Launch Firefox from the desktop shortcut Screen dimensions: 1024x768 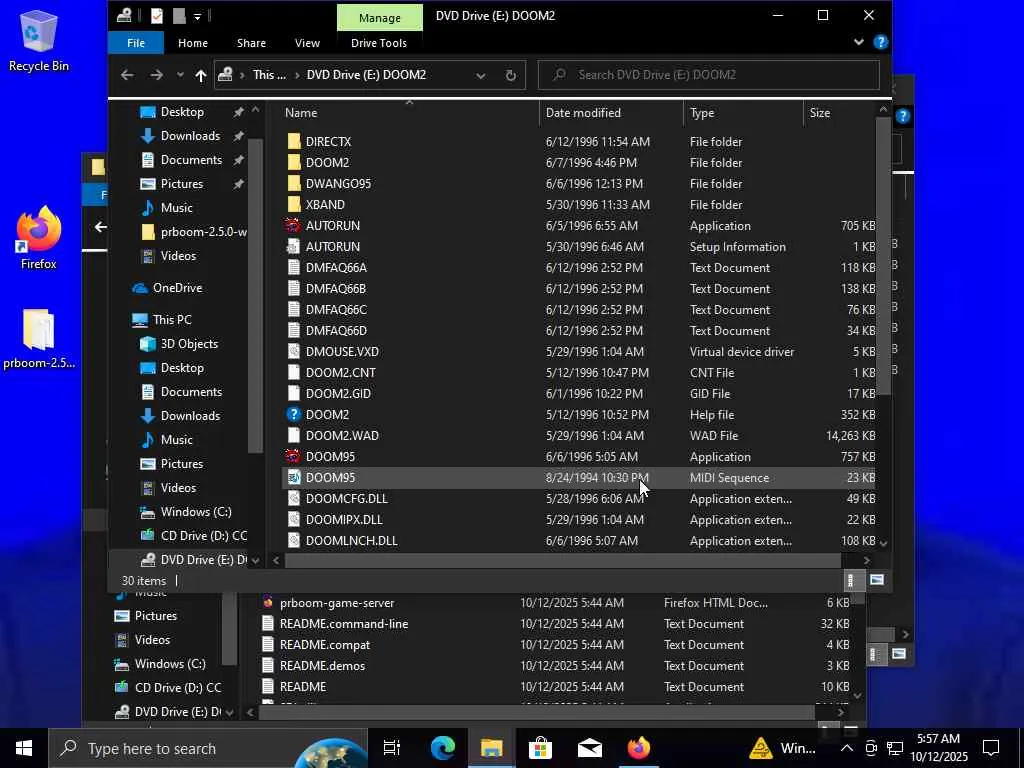point(39,238)
